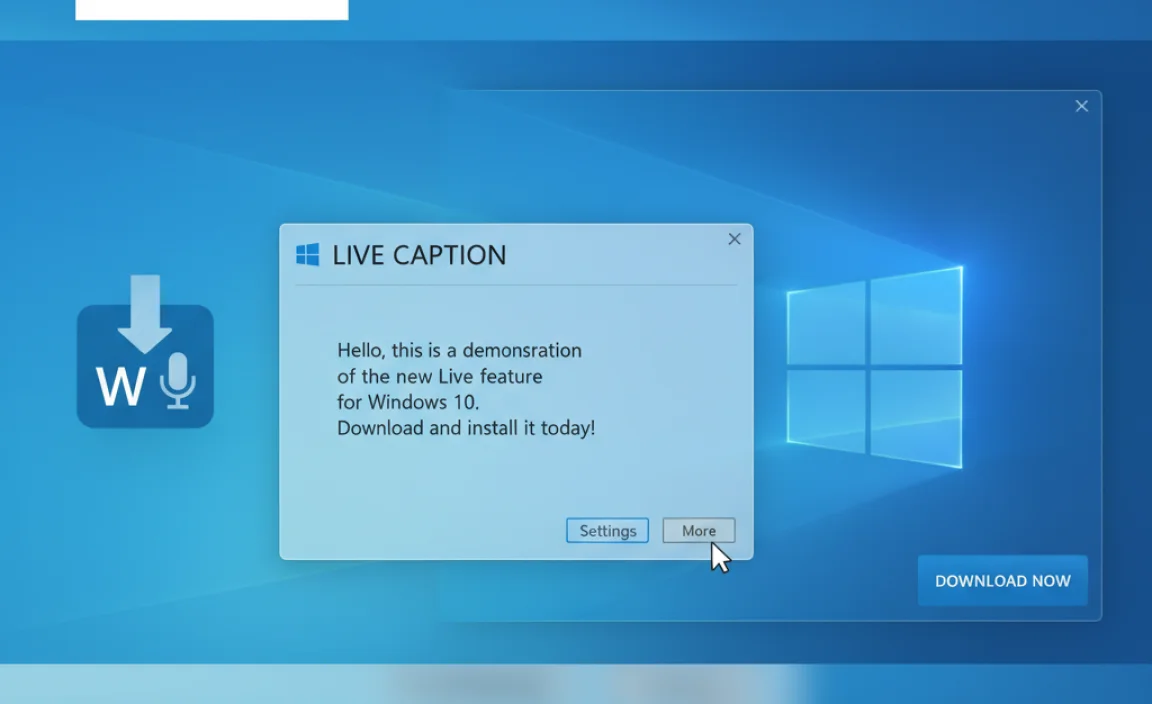Click the cursor arrow near the More button
The width and height of the screenshot is (1152, 704).
click(718, 558)
